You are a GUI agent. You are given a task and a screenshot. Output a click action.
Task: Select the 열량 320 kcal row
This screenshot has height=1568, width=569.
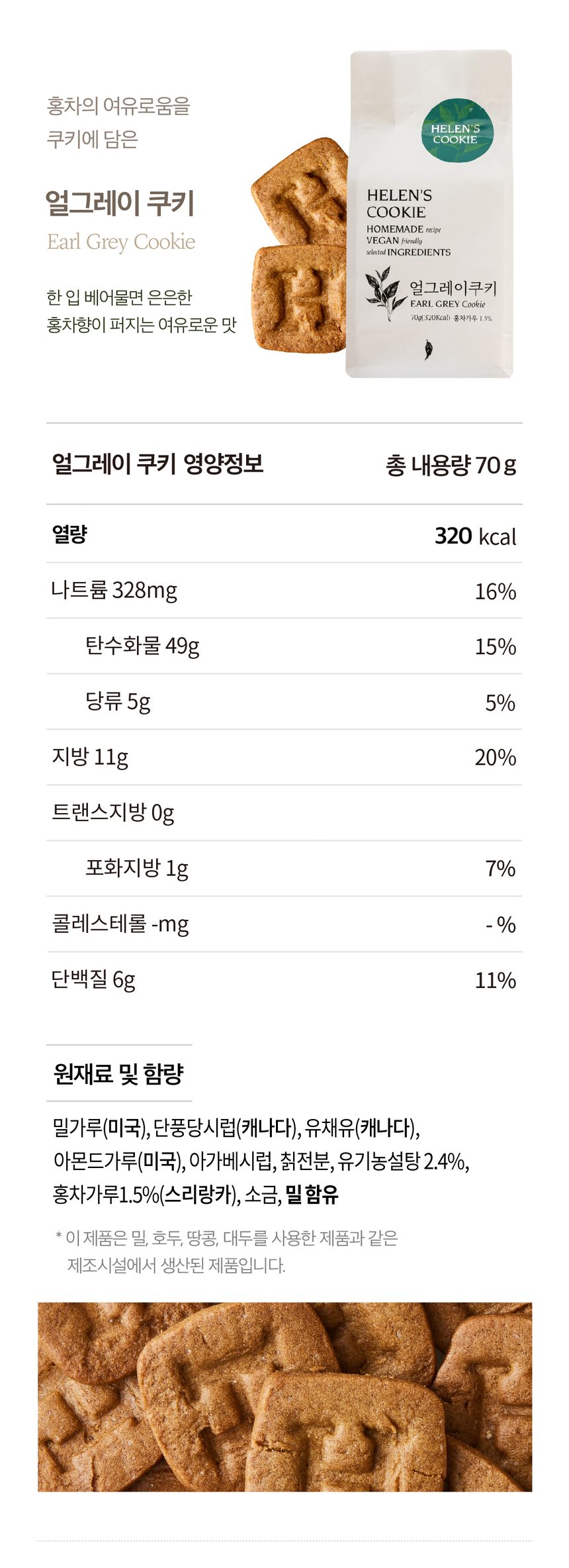click(x=284, y=534)
